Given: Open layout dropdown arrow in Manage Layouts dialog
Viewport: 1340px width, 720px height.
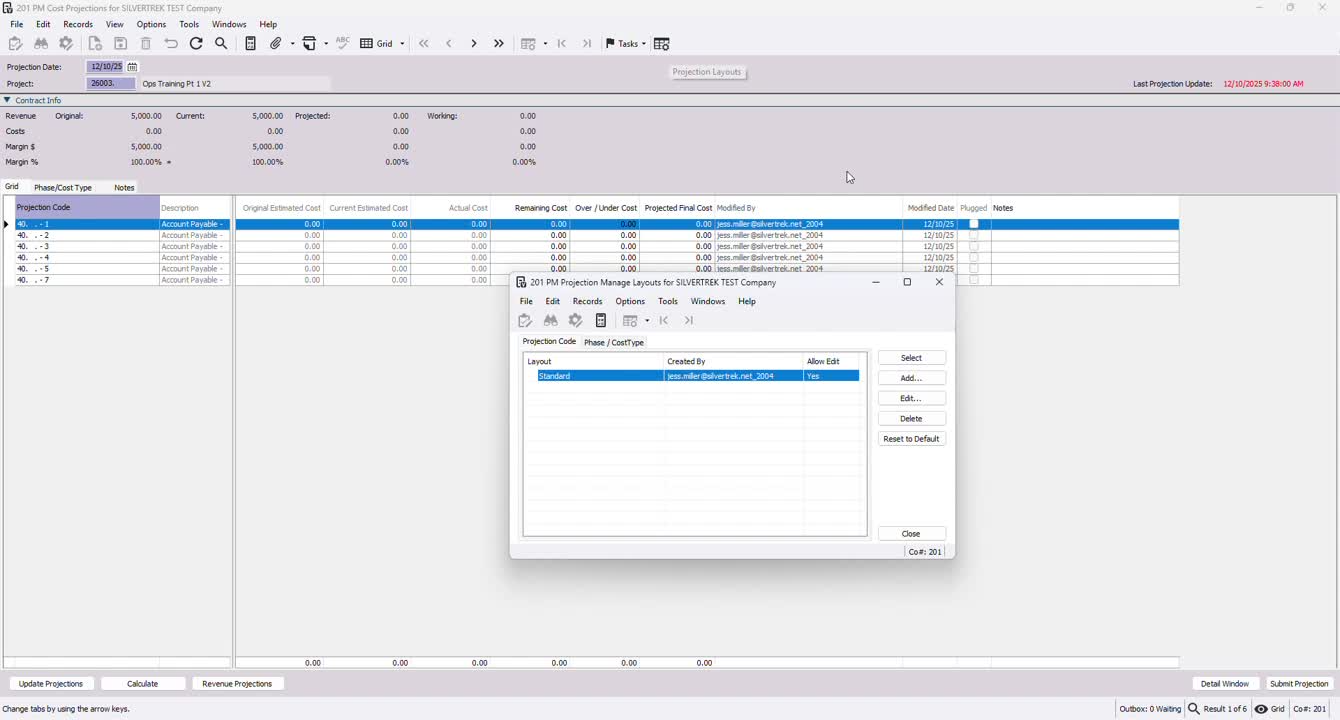Looking at the screenshot, I should 647,321.
